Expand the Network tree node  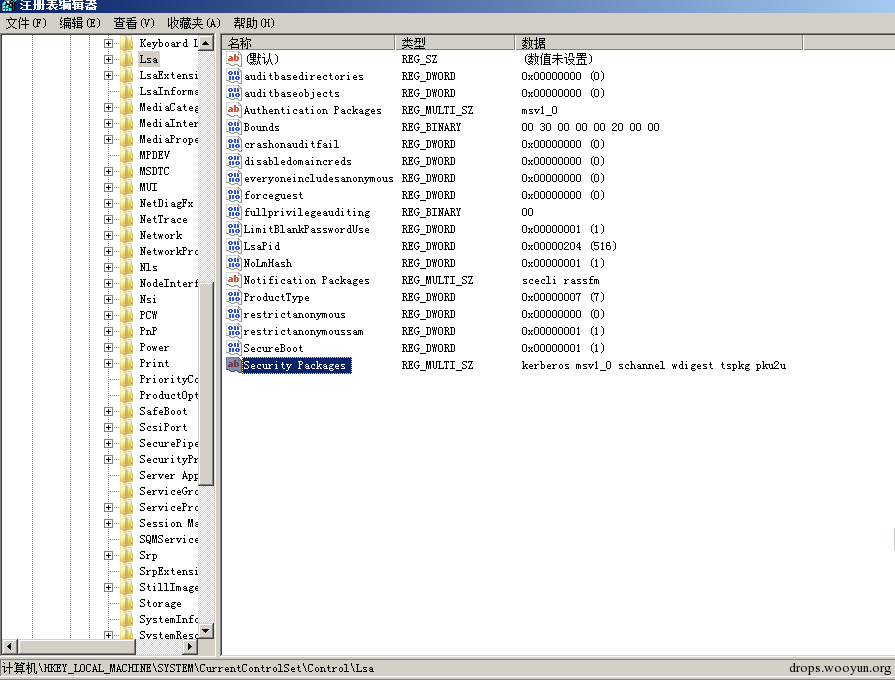109,235
